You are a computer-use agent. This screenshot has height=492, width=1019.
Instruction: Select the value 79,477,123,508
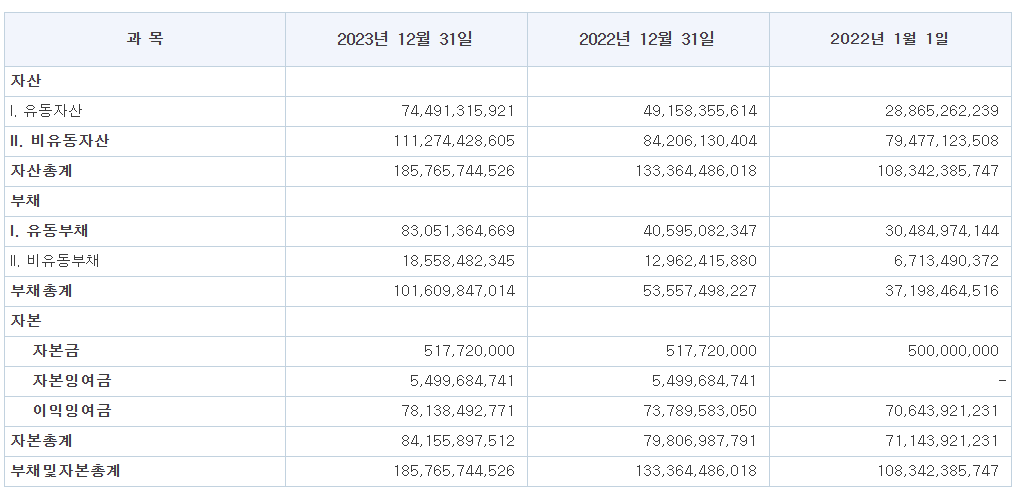942,141
